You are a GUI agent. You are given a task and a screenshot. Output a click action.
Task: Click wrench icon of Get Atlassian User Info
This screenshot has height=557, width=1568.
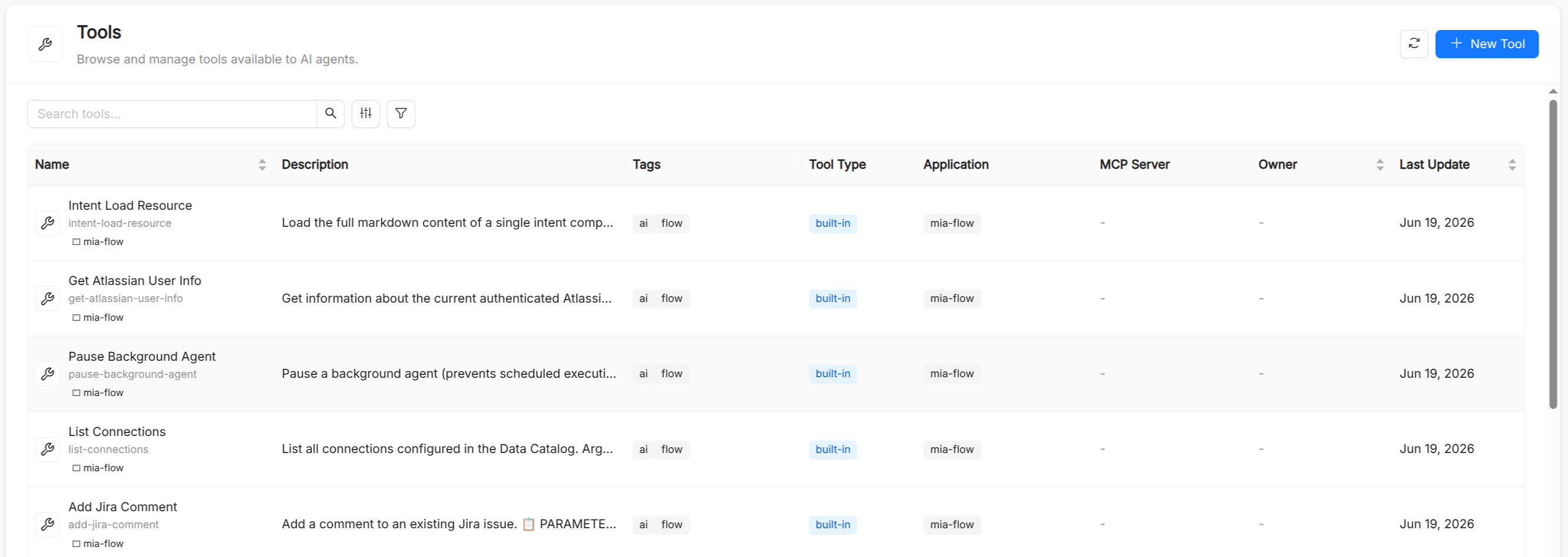48,298
